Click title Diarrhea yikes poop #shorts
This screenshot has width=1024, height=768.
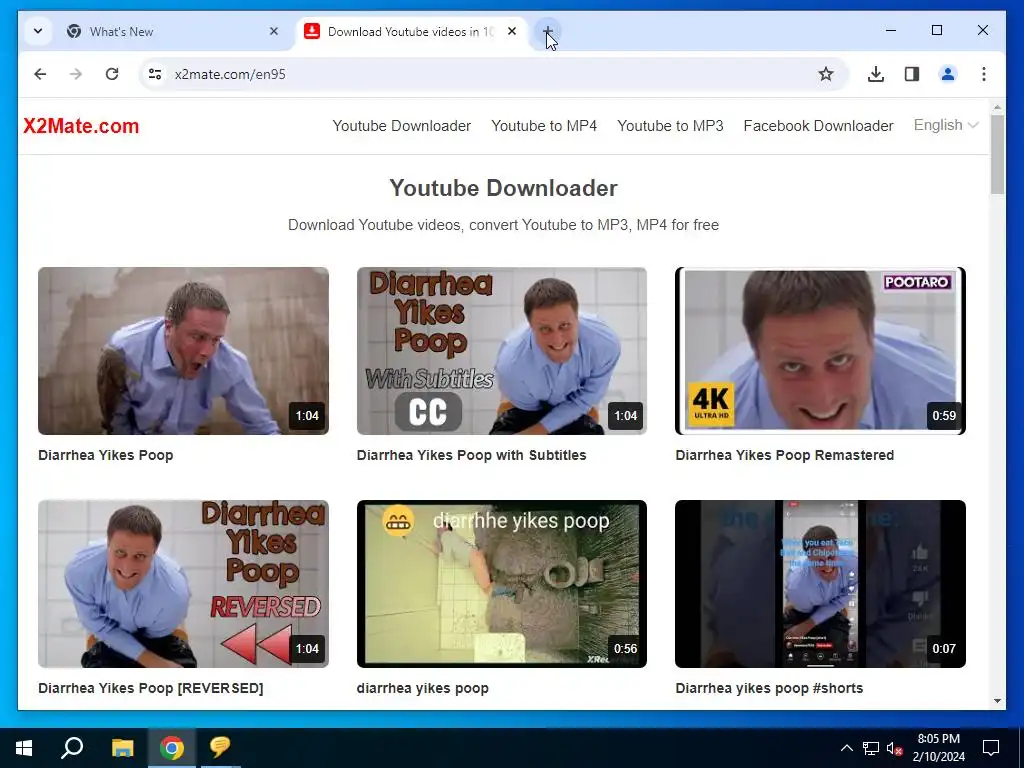(x=769, y=688)
